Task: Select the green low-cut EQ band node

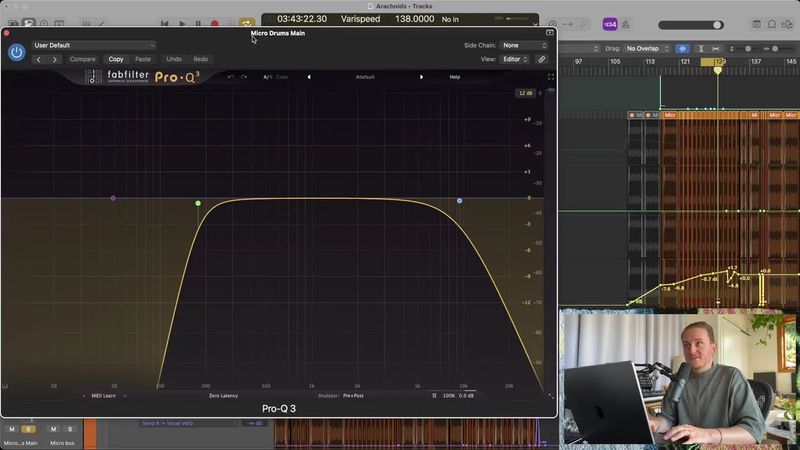Action: coord(198,203)
